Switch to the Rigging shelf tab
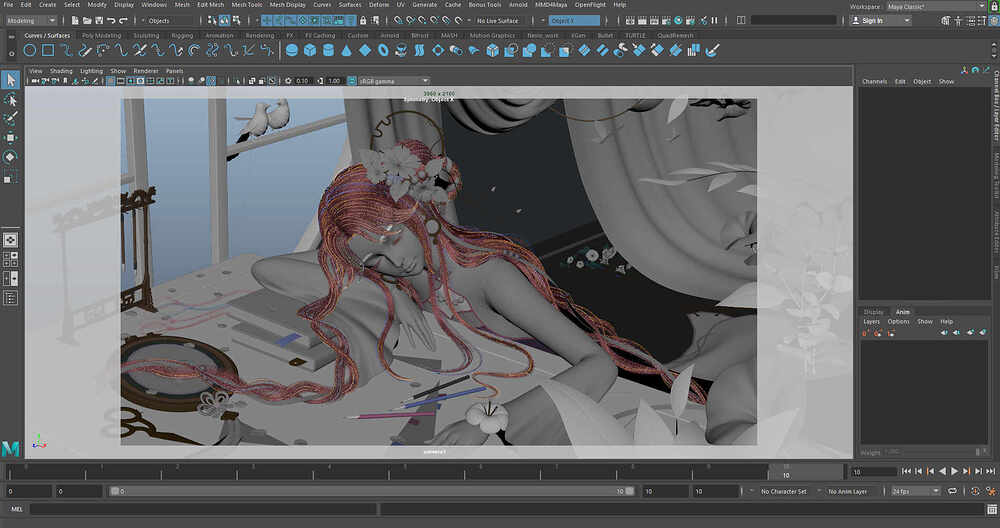The width and height of the screenshot is (1000, 528). click(x=182, y=36)
